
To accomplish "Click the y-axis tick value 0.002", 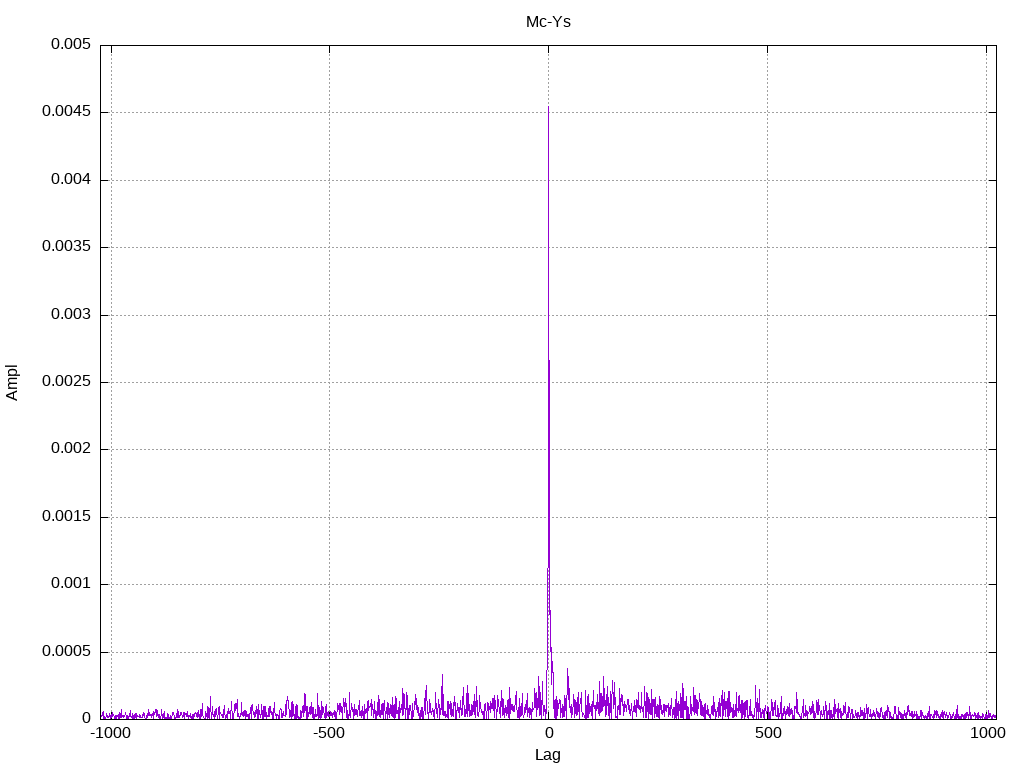I will point(71,448).
